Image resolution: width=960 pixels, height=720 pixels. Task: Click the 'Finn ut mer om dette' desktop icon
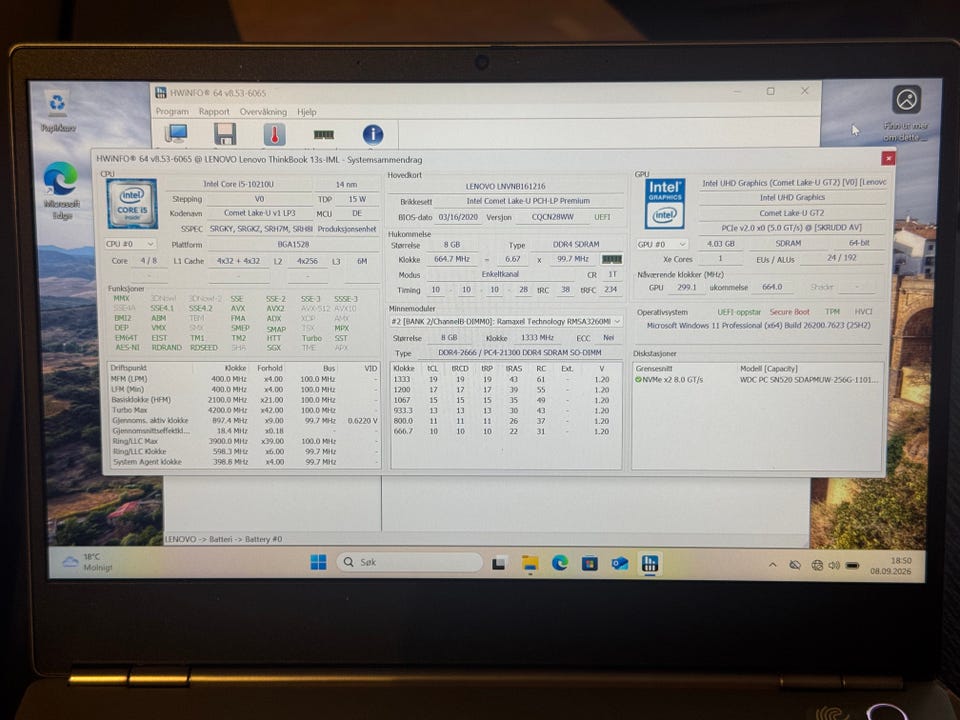906,114
